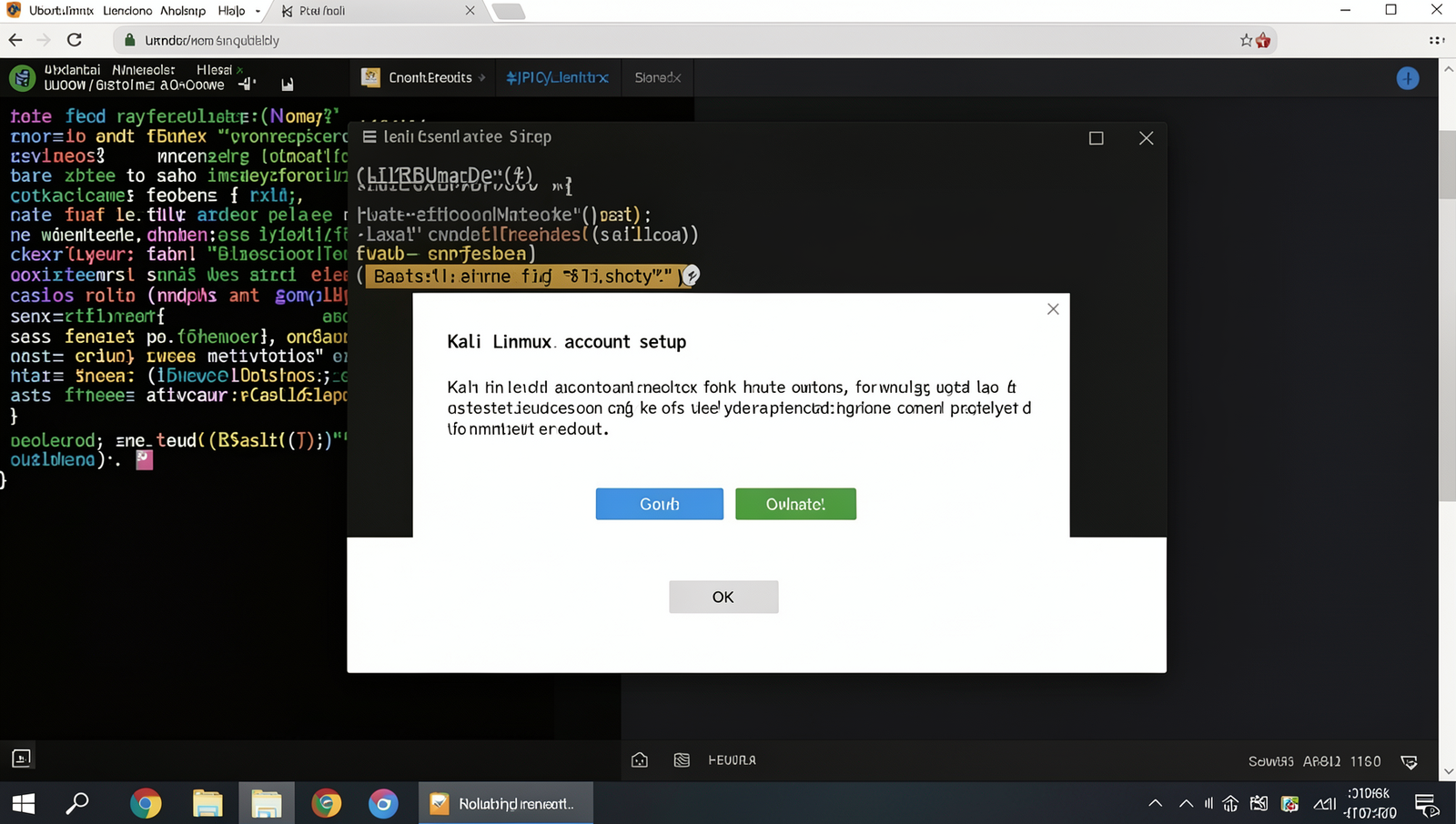
Task: Click the green round app logo
Action: pos(22,77)
